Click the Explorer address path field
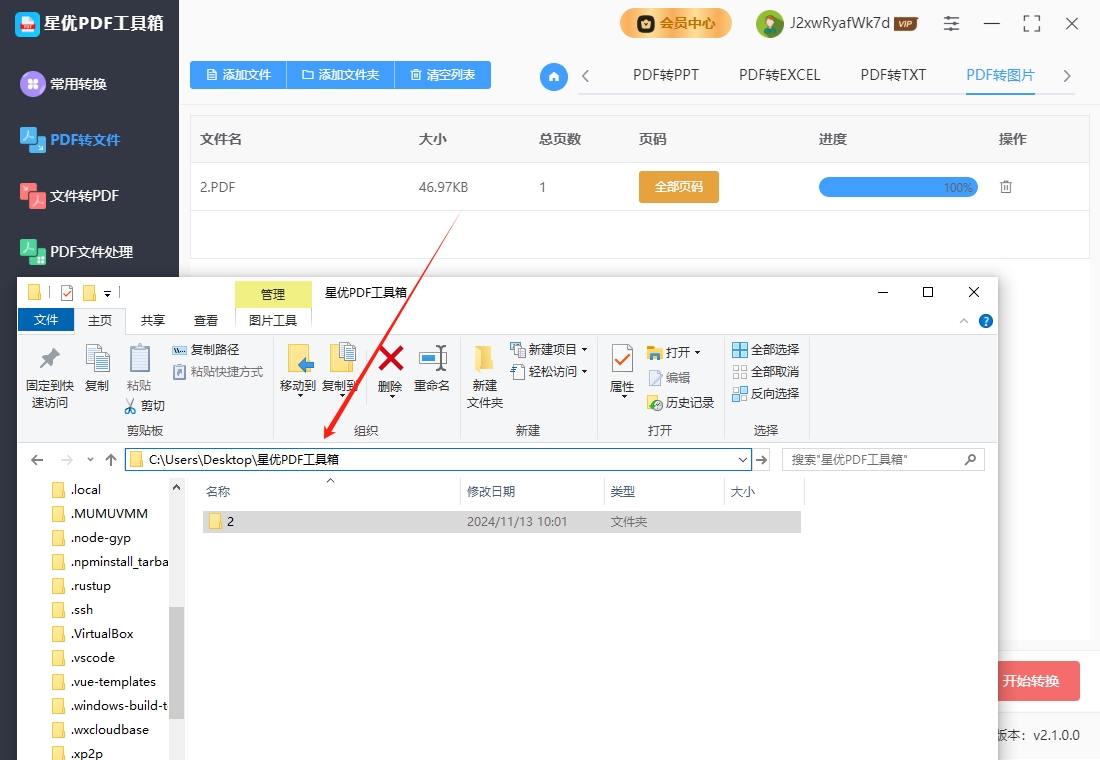The height and width of the screenshot is (760, 1100). (438, 460)
